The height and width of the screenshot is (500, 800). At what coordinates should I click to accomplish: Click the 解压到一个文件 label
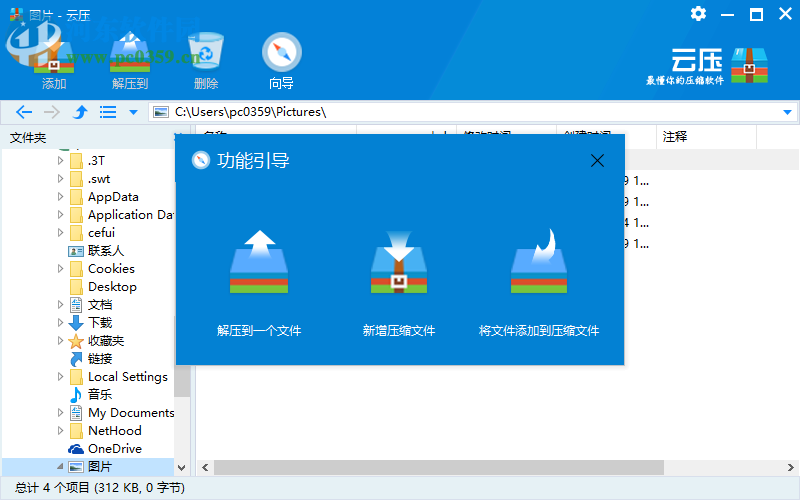[x=259, y=331]
